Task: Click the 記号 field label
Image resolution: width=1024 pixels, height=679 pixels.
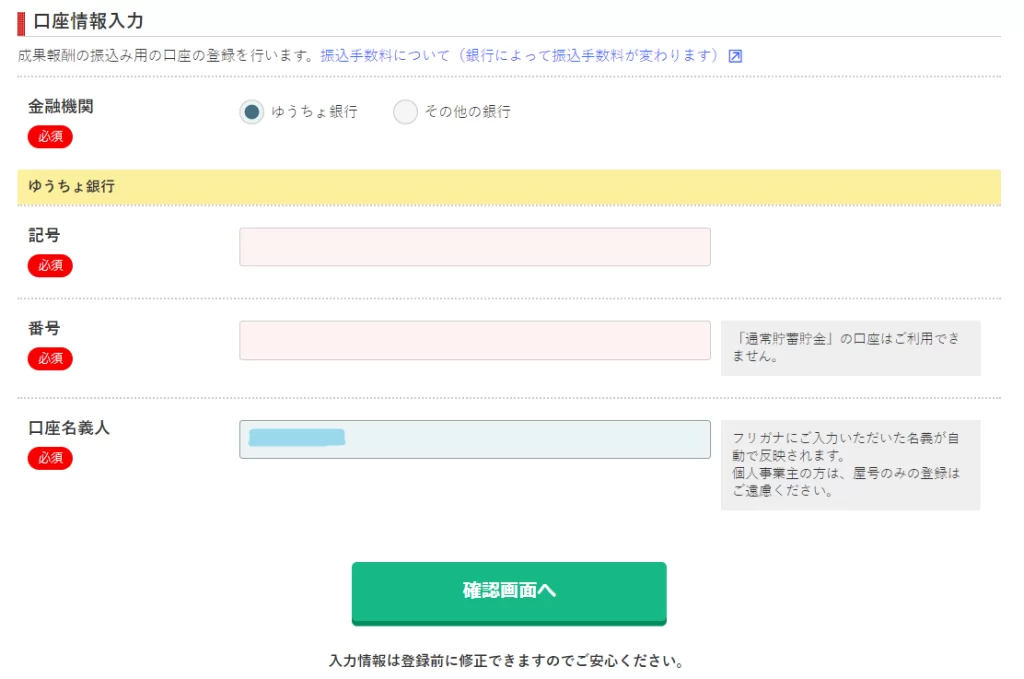Action: (x=45, y=236)
